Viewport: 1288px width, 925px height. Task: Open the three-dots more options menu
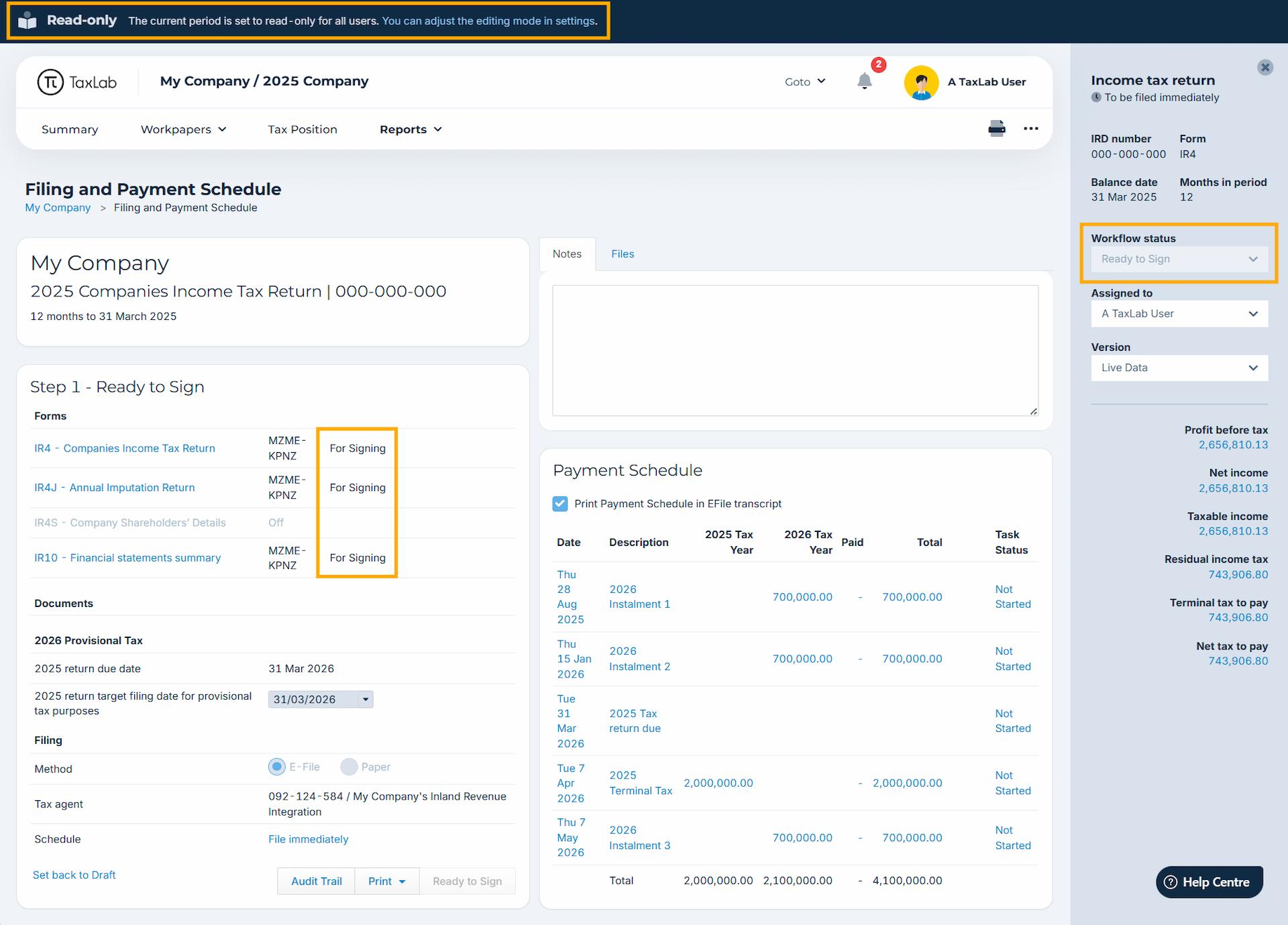1030,128
